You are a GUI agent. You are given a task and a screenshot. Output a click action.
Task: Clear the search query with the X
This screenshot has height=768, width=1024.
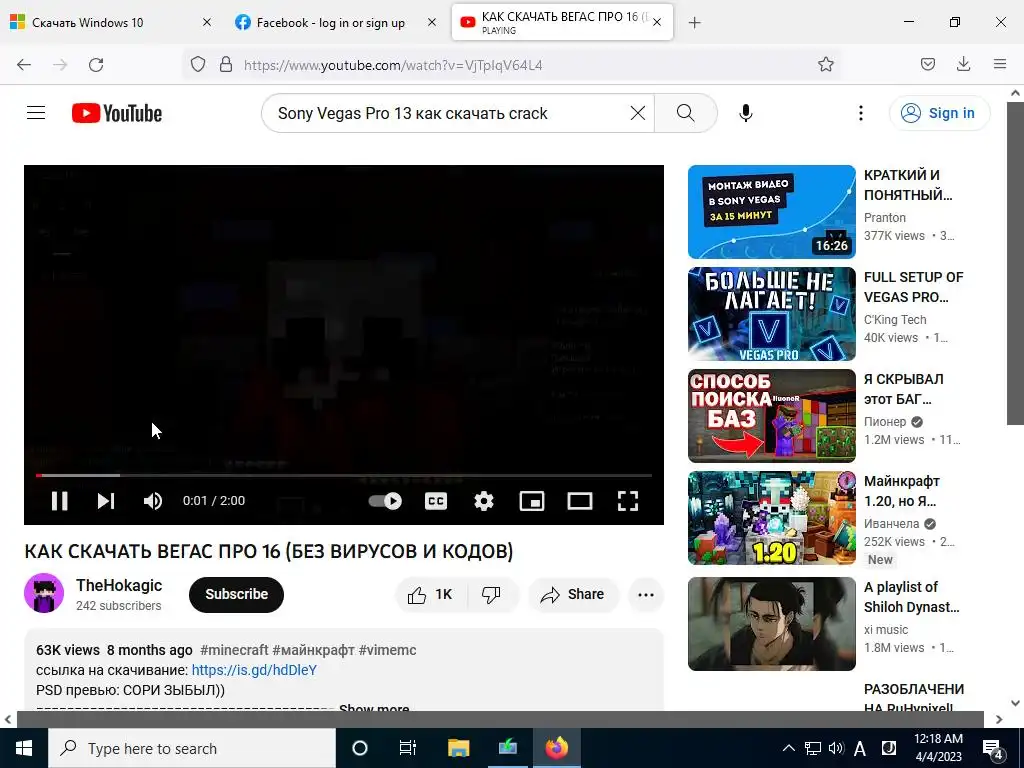(x=638, y=113)
